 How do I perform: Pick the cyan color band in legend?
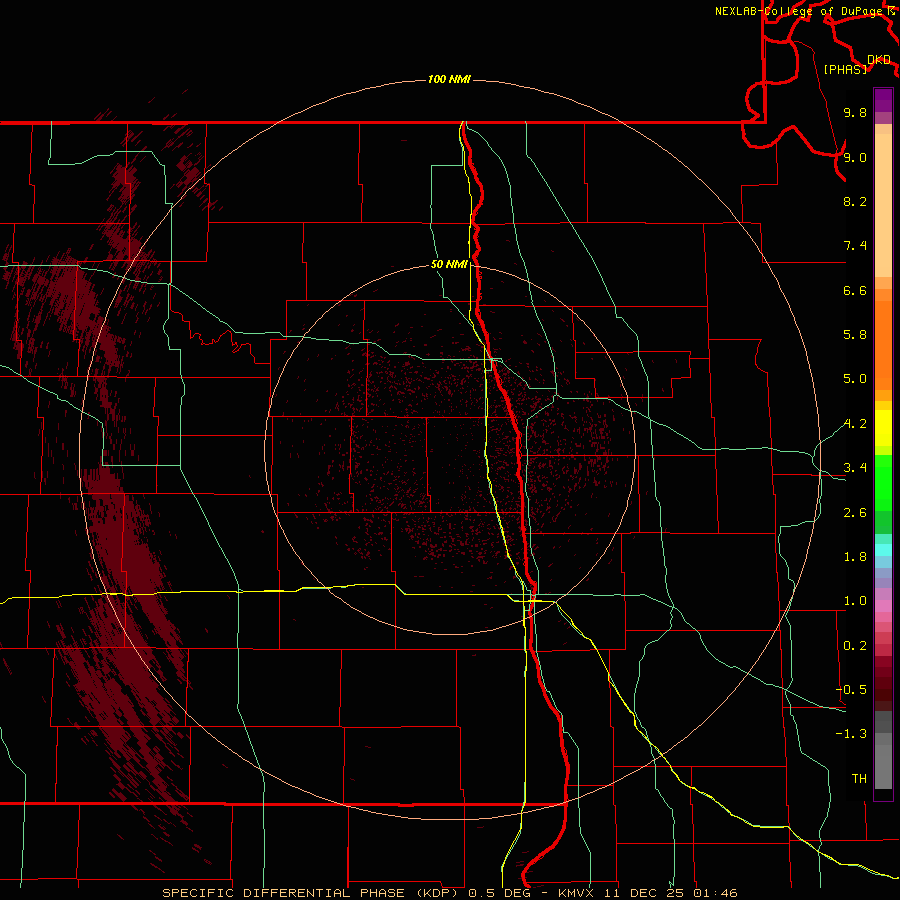883,550
